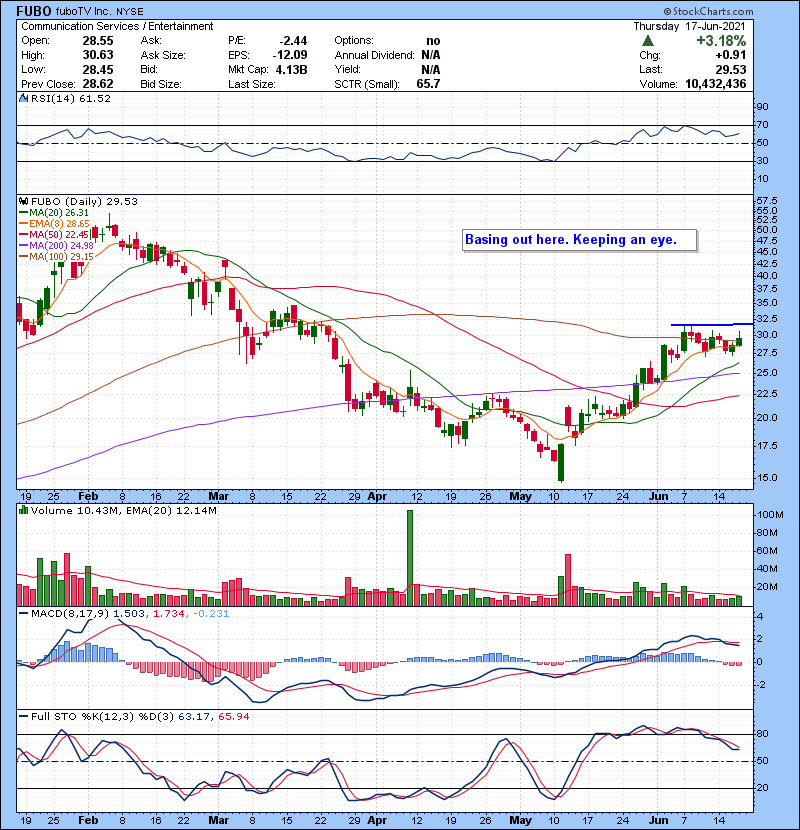Click the volume bars icon beside Volume 10.43M
Screen dimensions: 800x830
(x=24, y=510)
